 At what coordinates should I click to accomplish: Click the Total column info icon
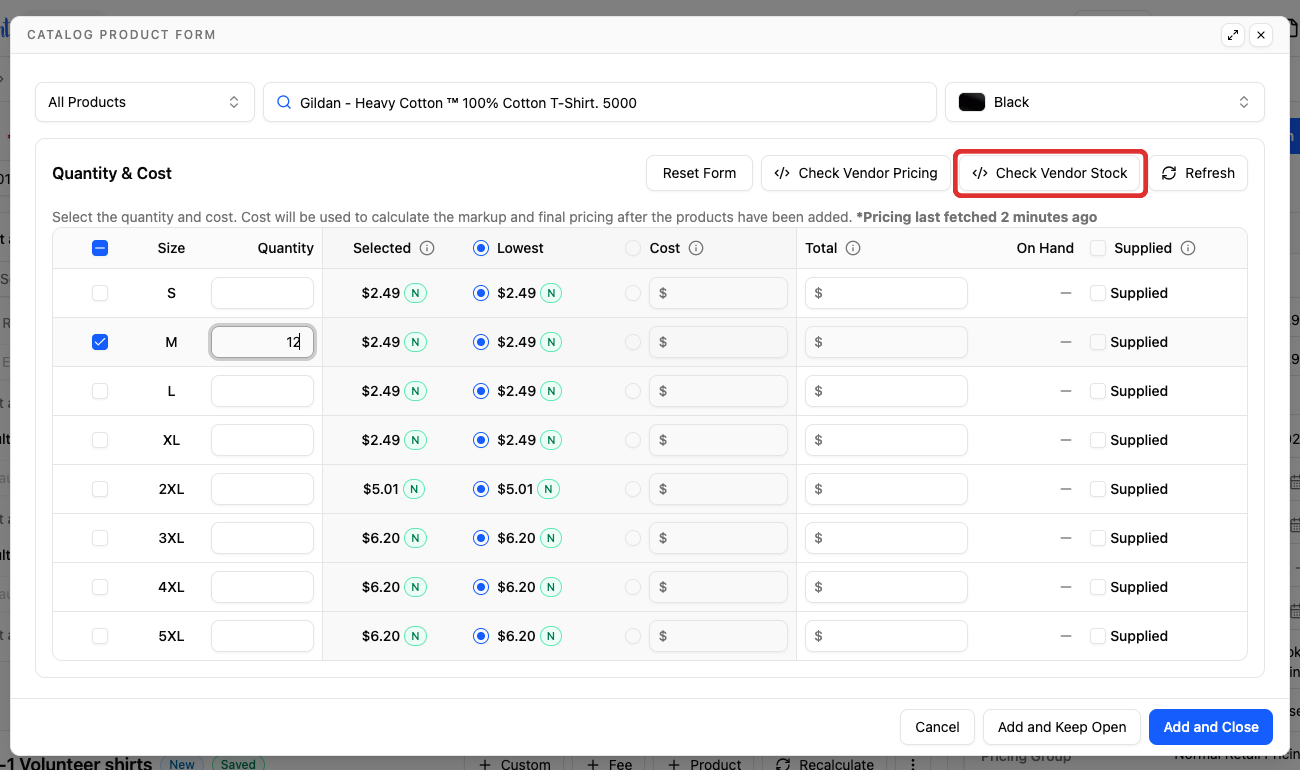pyautogui.click(x=853, y=248)
